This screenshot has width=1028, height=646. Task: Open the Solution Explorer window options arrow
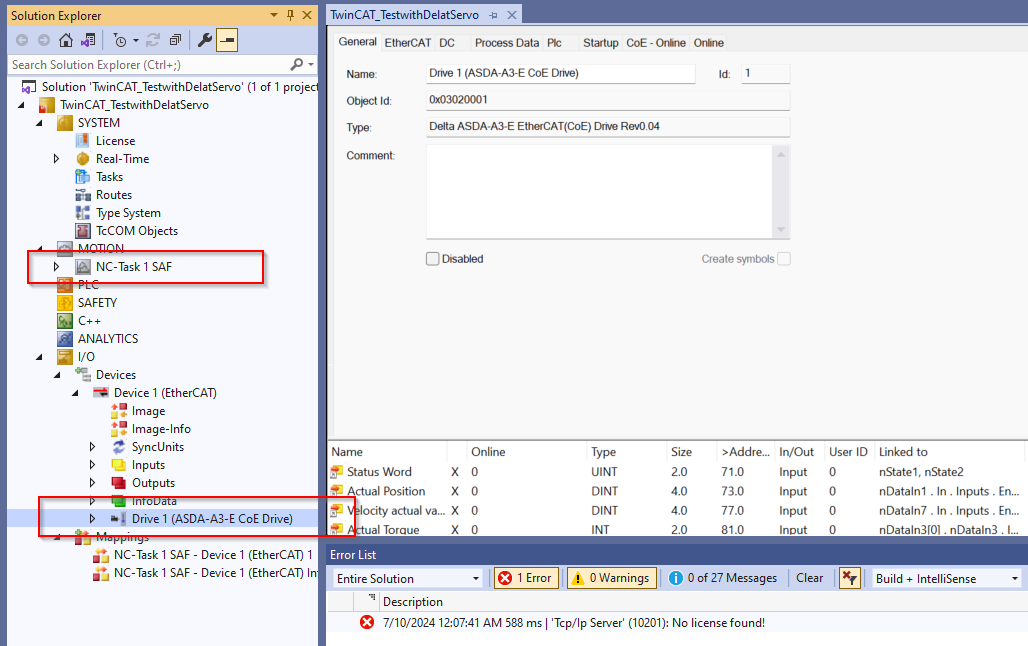tap(274, 15)
